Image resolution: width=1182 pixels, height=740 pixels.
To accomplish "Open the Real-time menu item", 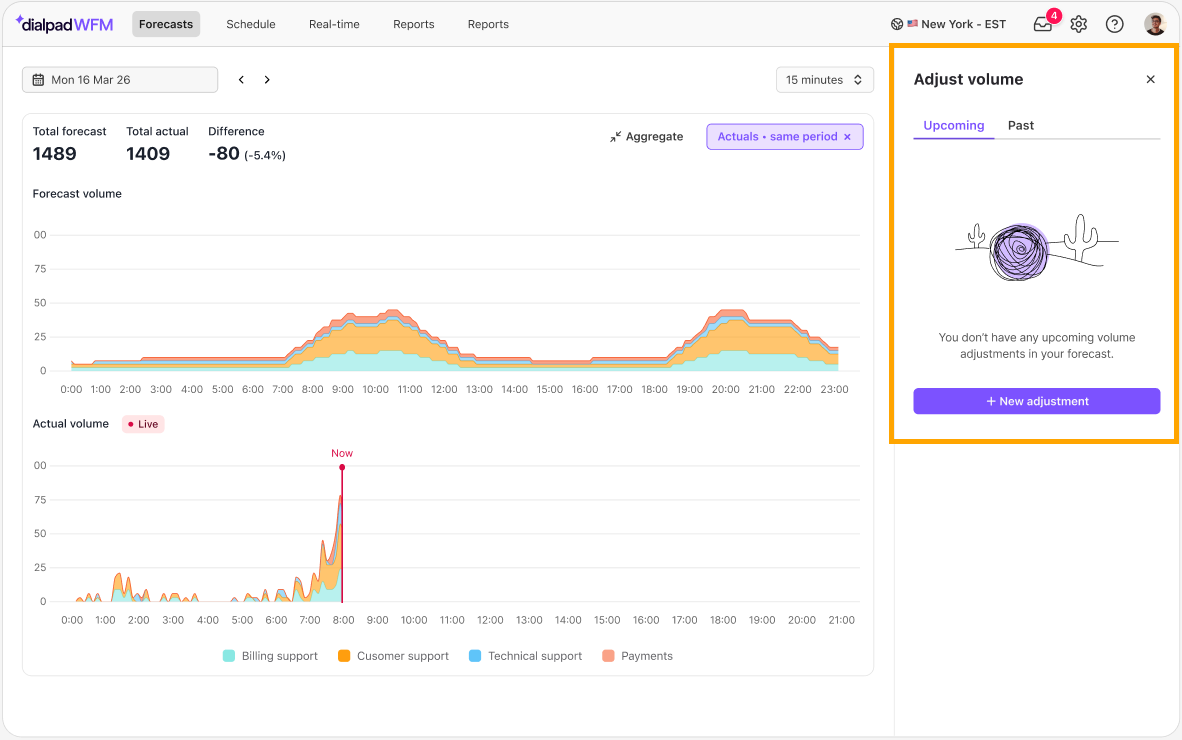I will [334, 24].
